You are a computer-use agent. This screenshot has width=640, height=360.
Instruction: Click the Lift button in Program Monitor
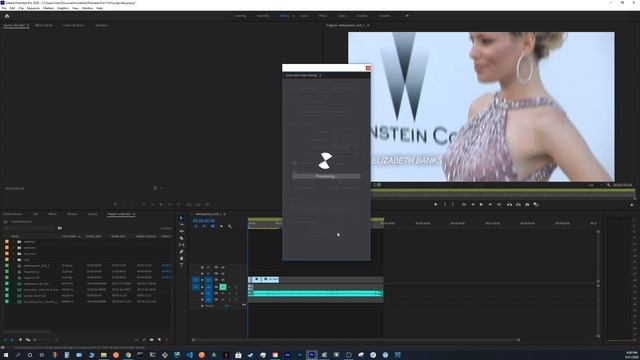pos(509,204)
